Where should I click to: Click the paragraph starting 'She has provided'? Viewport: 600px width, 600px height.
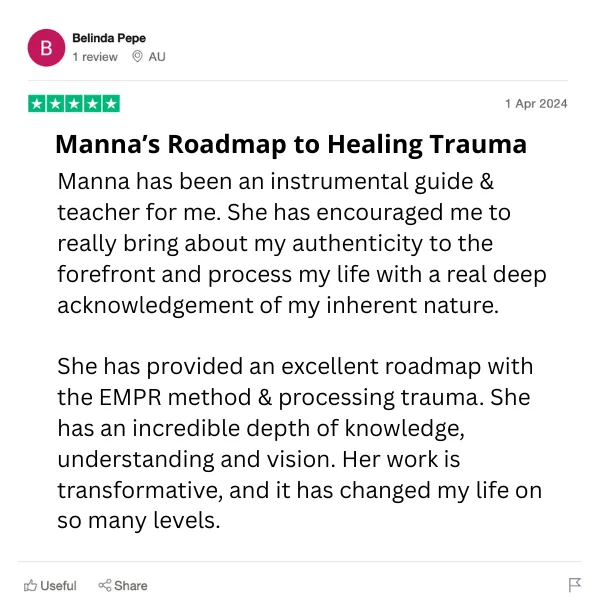[x=300, y=443]
